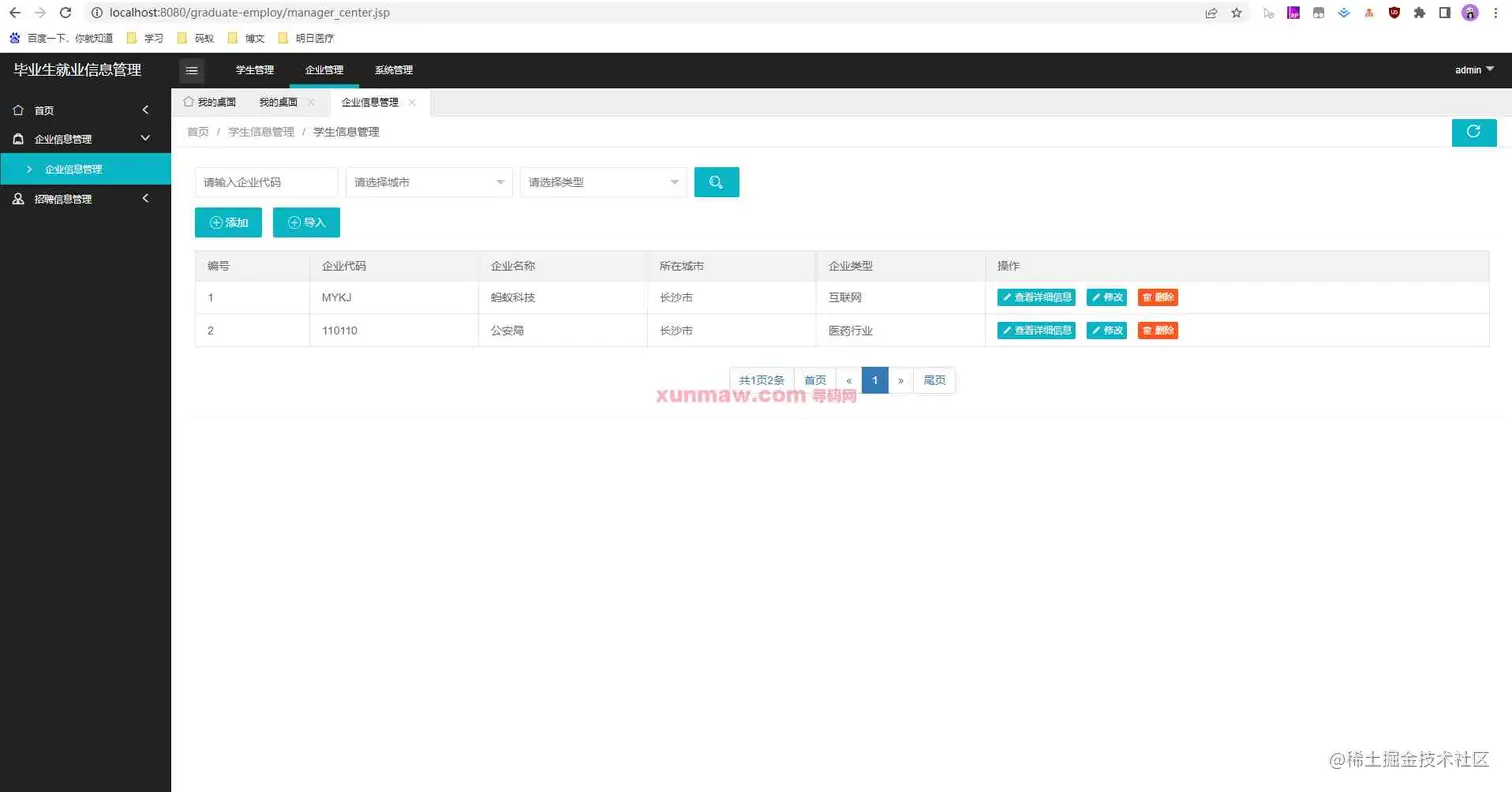This screenshot has width=1512, height=792.
Task: Click the 添加 button
Action: click(x=228, y=222)
